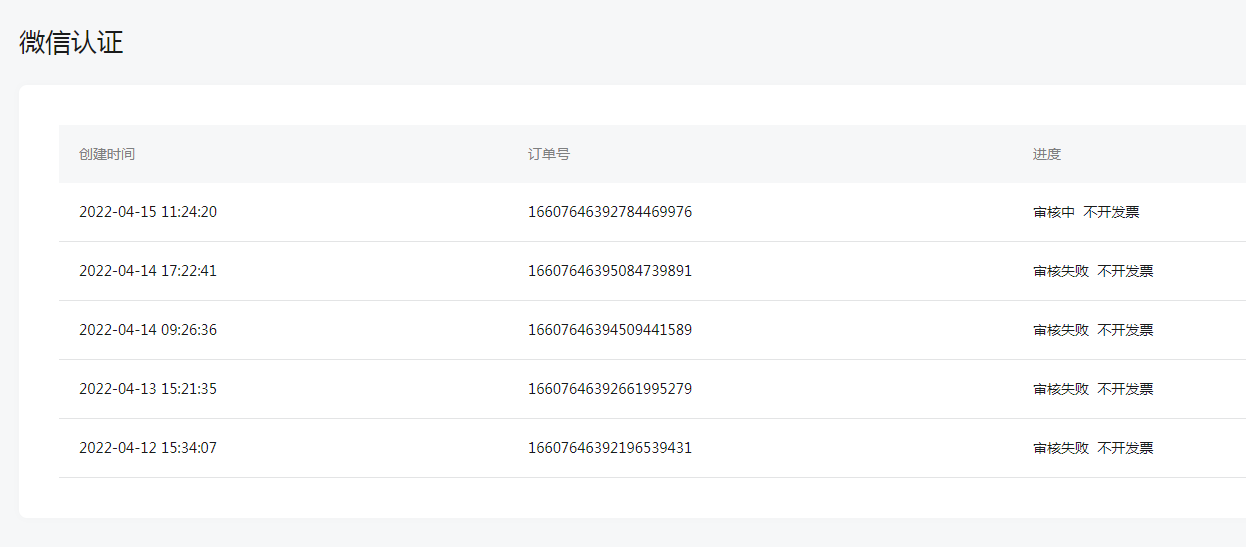1246x547 pixels.
Task: Click 不开发票 in the 09:26:36 row
Action: coord(1125,330)
